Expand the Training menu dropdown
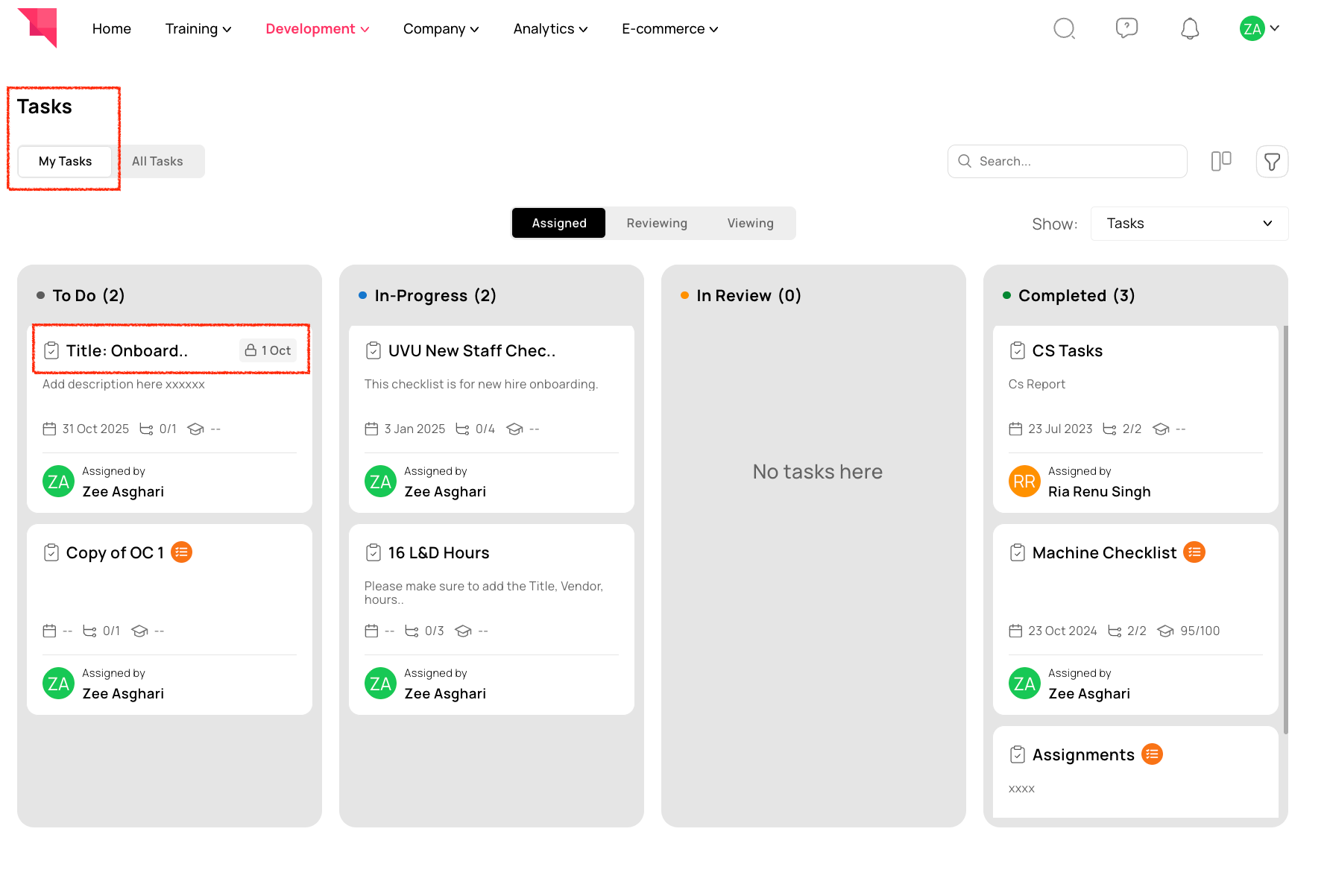Viewport: 1330px width, 896px height. coord(198,28)
